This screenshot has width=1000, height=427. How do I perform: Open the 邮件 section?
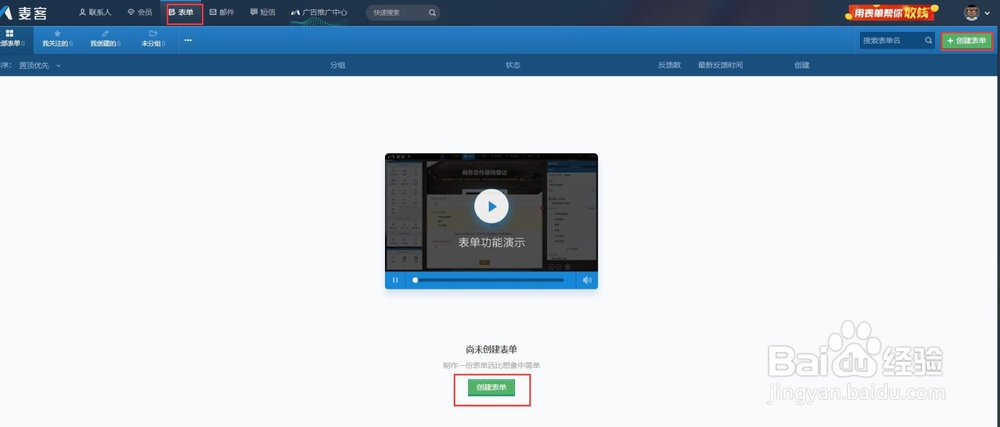[222, 12]
